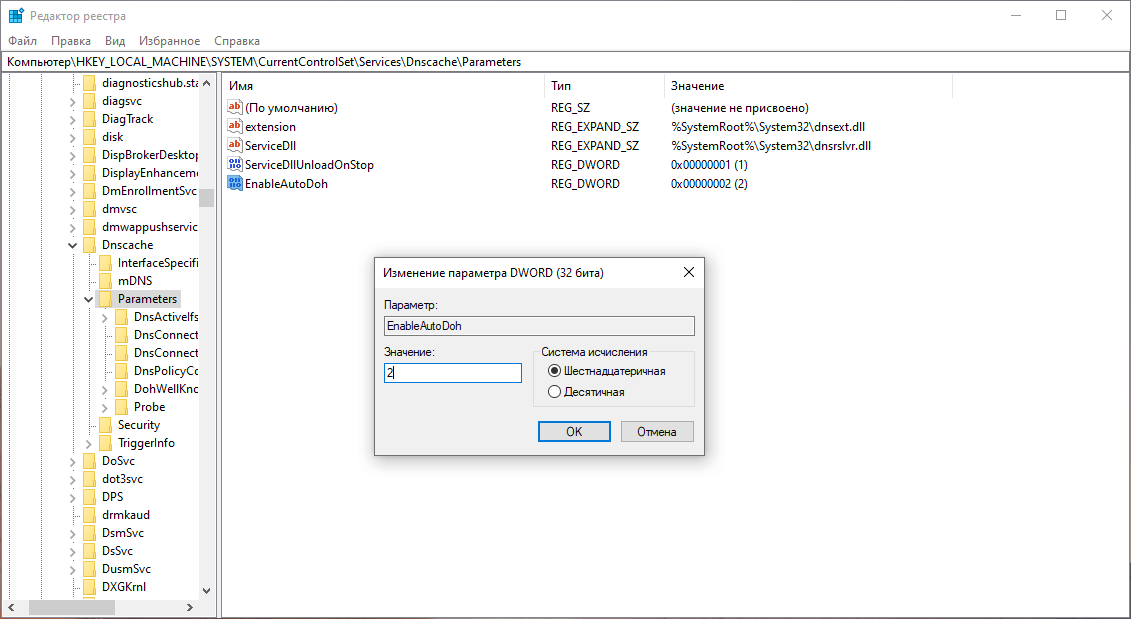The height and width of the screenshot is (619, 1131).
Task: Expand the dmwappushservice key
Action: pyautogui.click(x=73, y=228)
